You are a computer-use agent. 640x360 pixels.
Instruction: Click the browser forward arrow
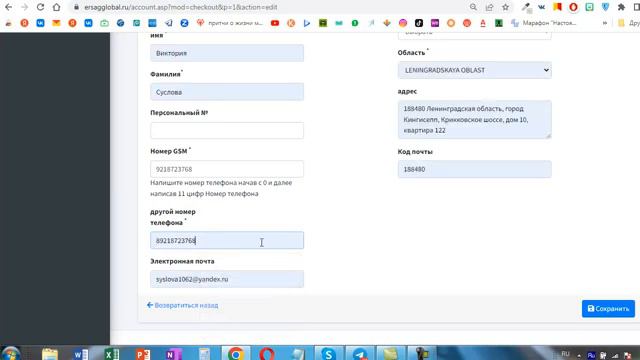click(x=24, y=7)
